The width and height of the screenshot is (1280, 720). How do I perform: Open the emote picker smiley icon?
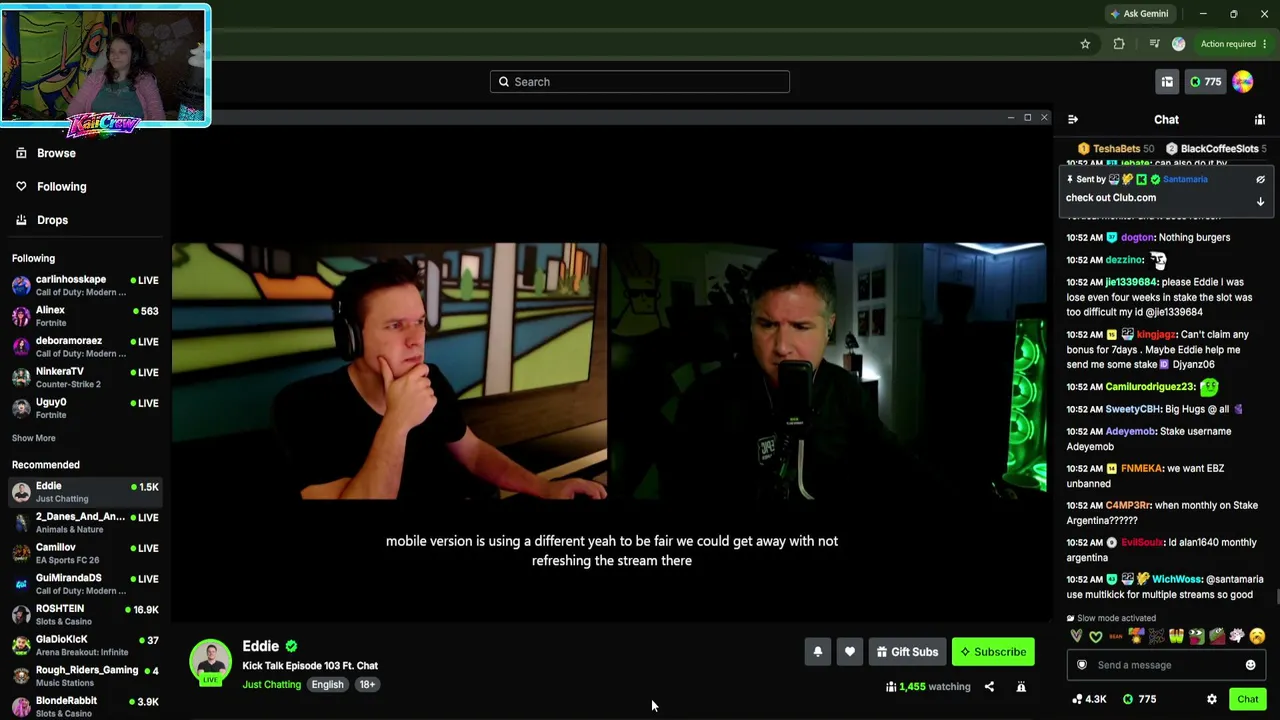point(1250,665)
